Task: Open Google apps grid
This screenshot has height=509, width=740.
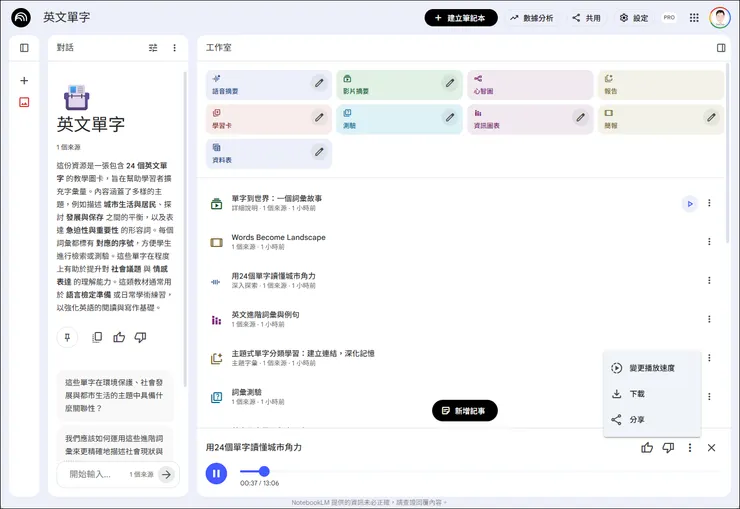Action: tap(694, 18)
